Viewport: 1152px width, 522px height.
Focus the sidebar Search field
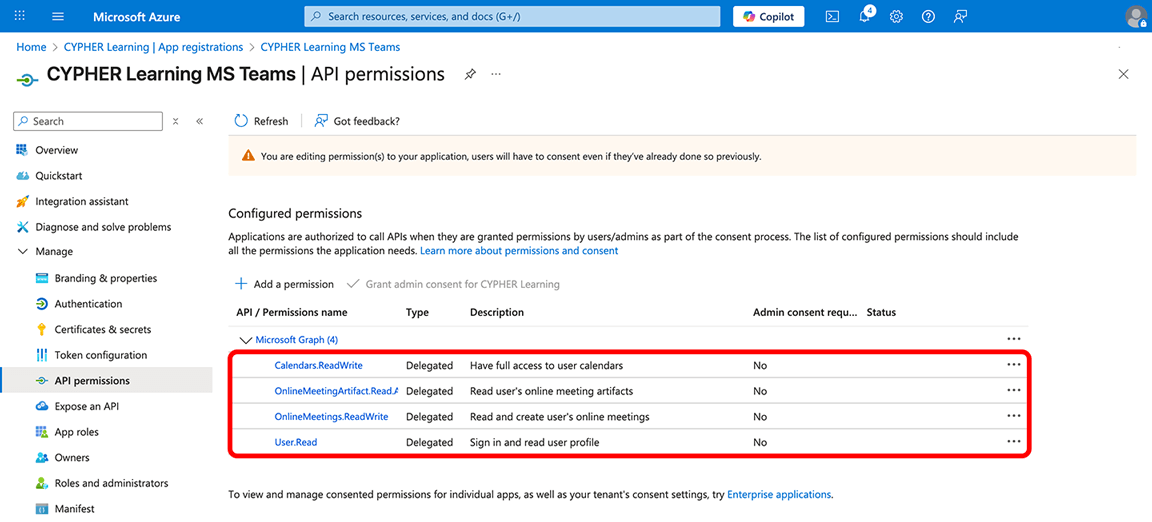(x=88, y=121)
